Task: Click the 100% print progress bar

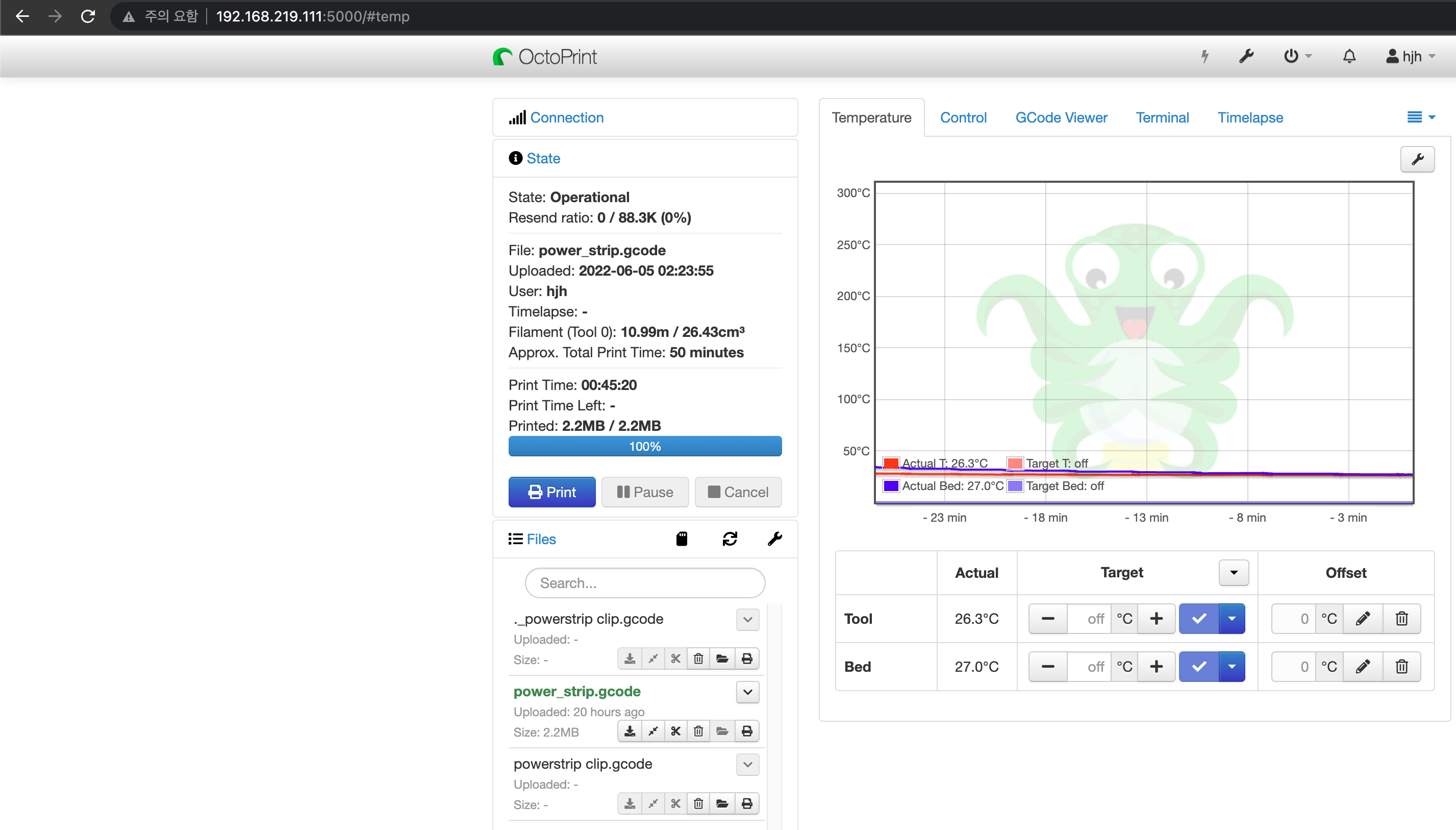Action: (645, 446)
